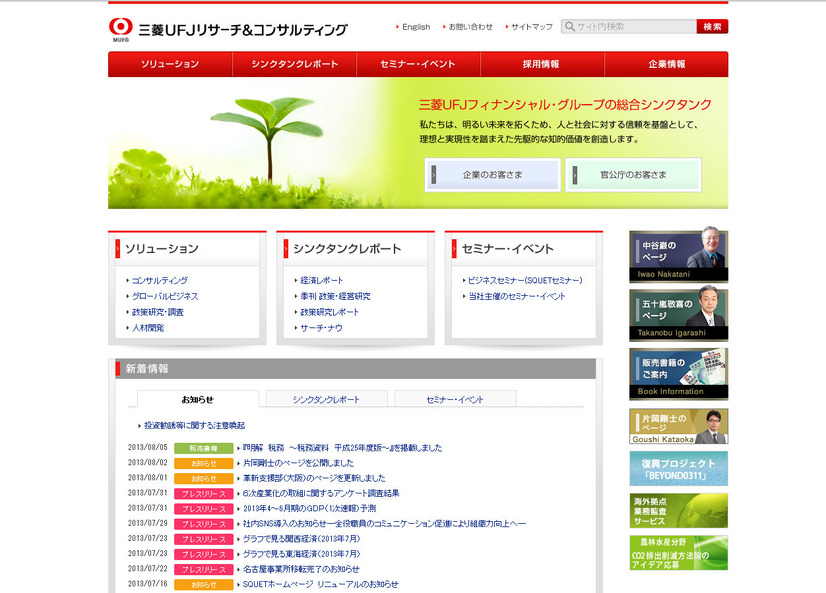The image size is (826, 593).
Task: Click the 企業のお客さま button
Action: pos(493,175)
